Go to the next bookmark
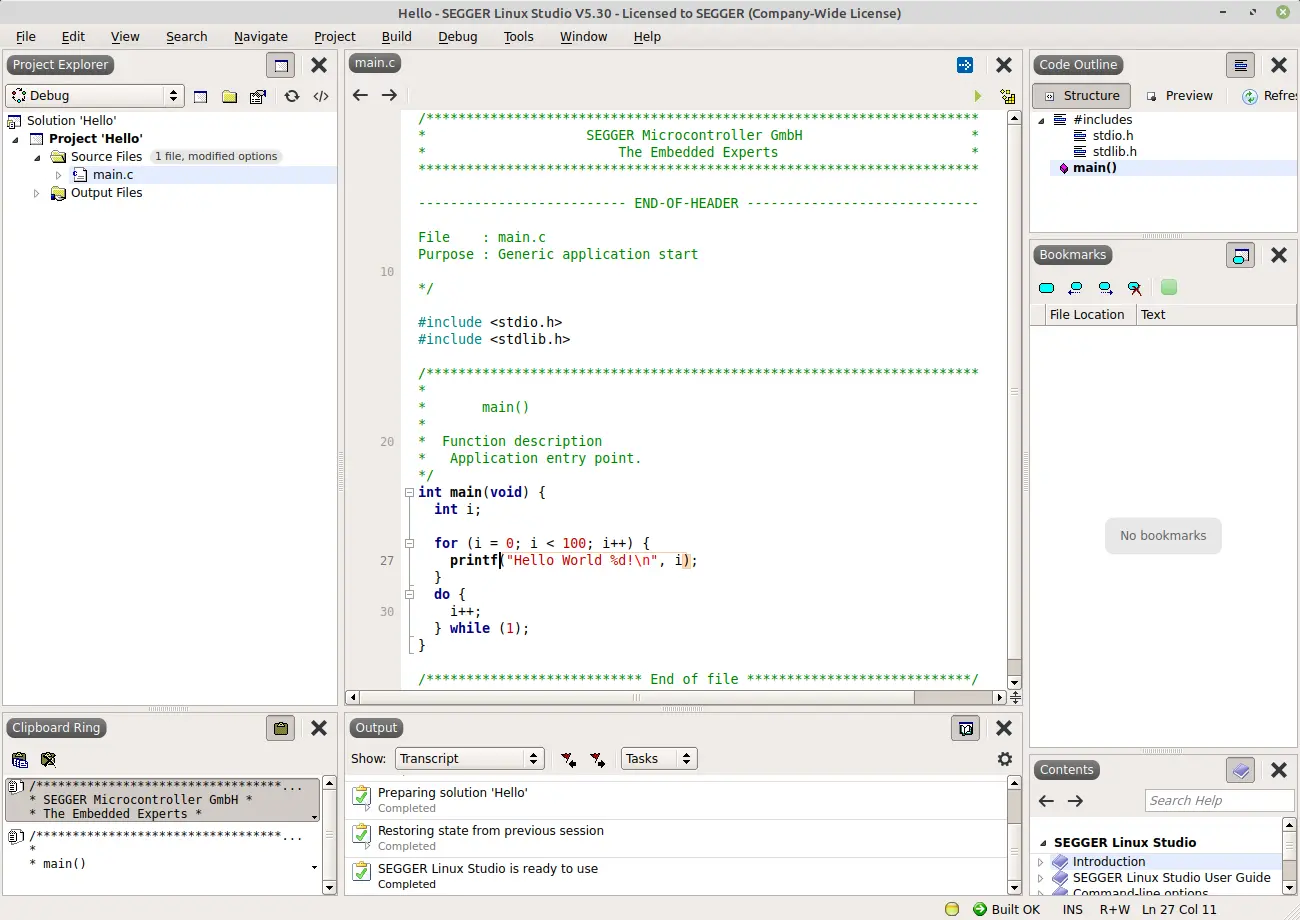1300x920 pixels. (x=1104, y=287)
